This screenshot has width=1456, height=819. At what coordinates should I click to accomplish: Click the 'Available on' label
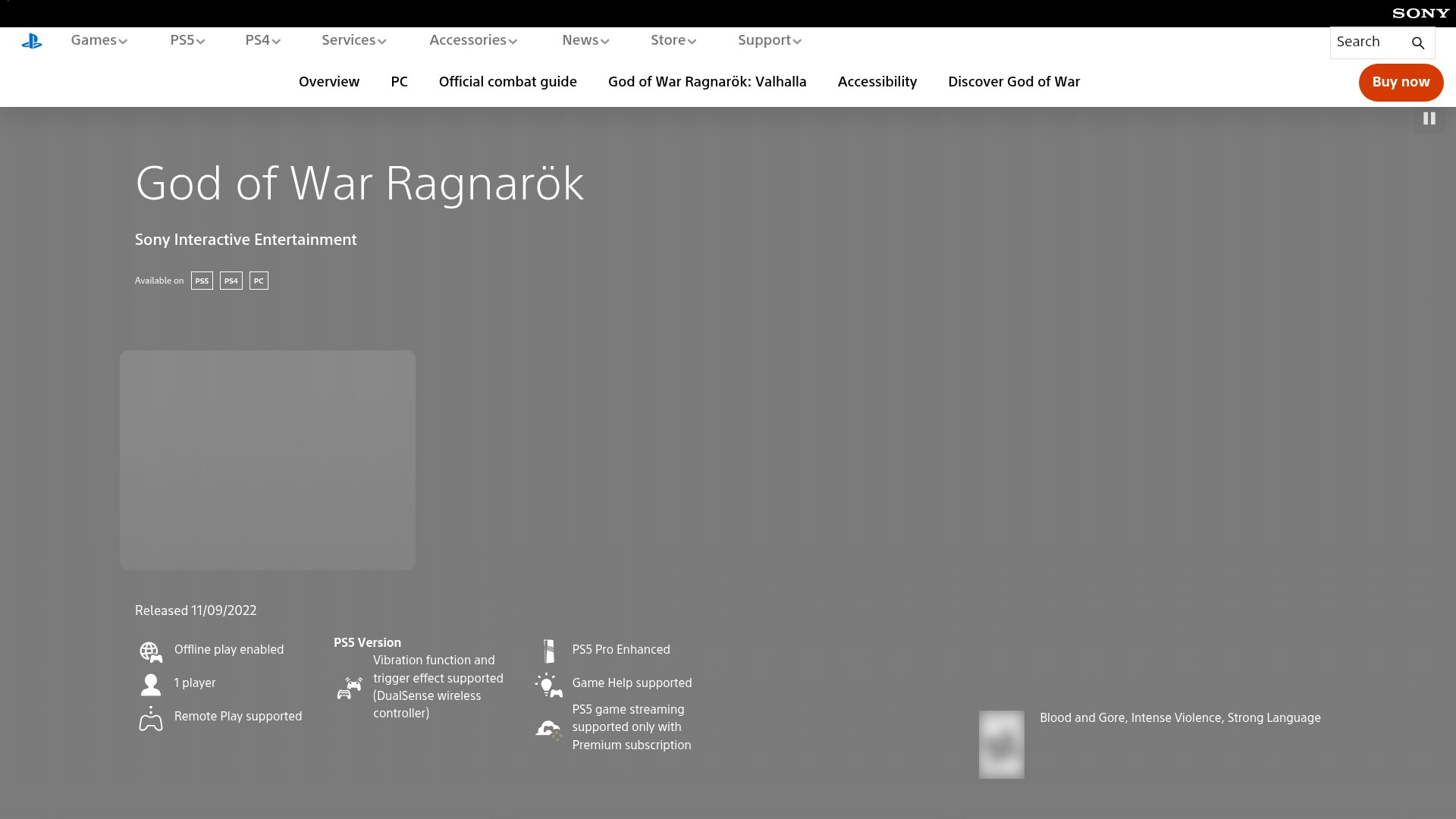pyautogui.click(x=159, y=281)
